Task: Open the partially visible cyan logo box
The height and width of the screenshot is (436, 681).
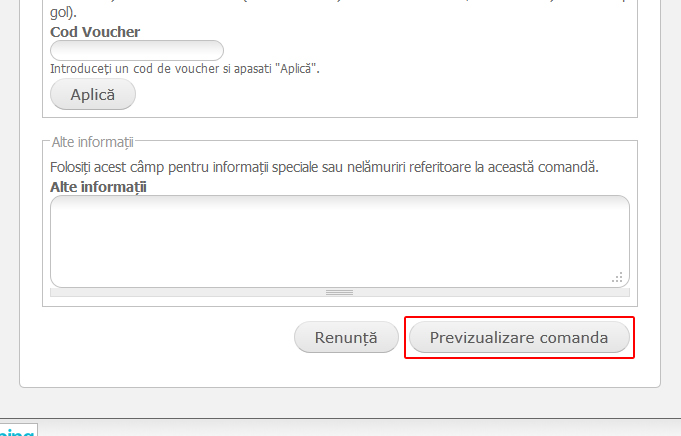Action: point(19,430)
